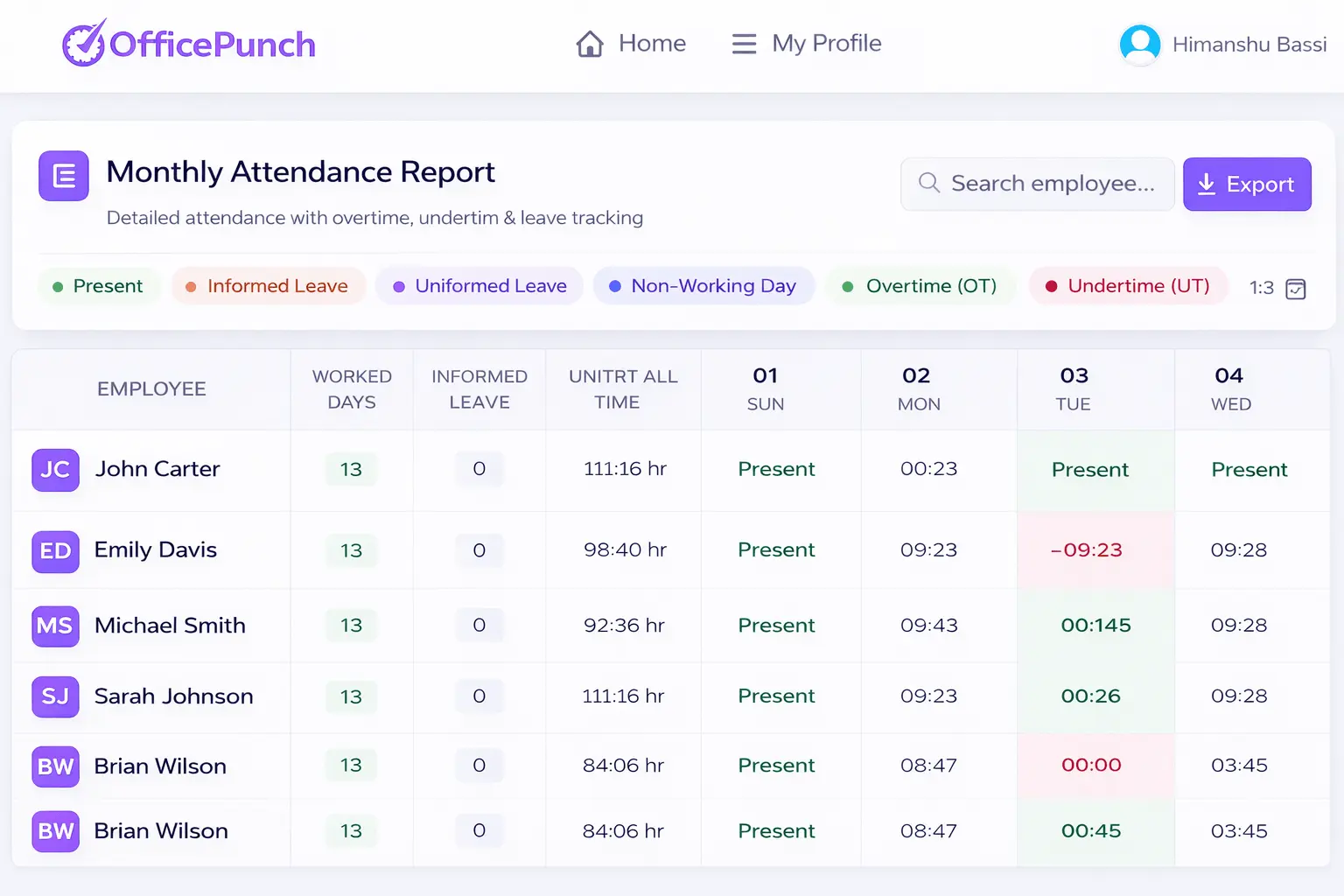The height and width of the screenshot is (896, 1344).
Task: Click the calendar icon beside 1:3
Action: pyautogui.click(x=1295, y=289)
